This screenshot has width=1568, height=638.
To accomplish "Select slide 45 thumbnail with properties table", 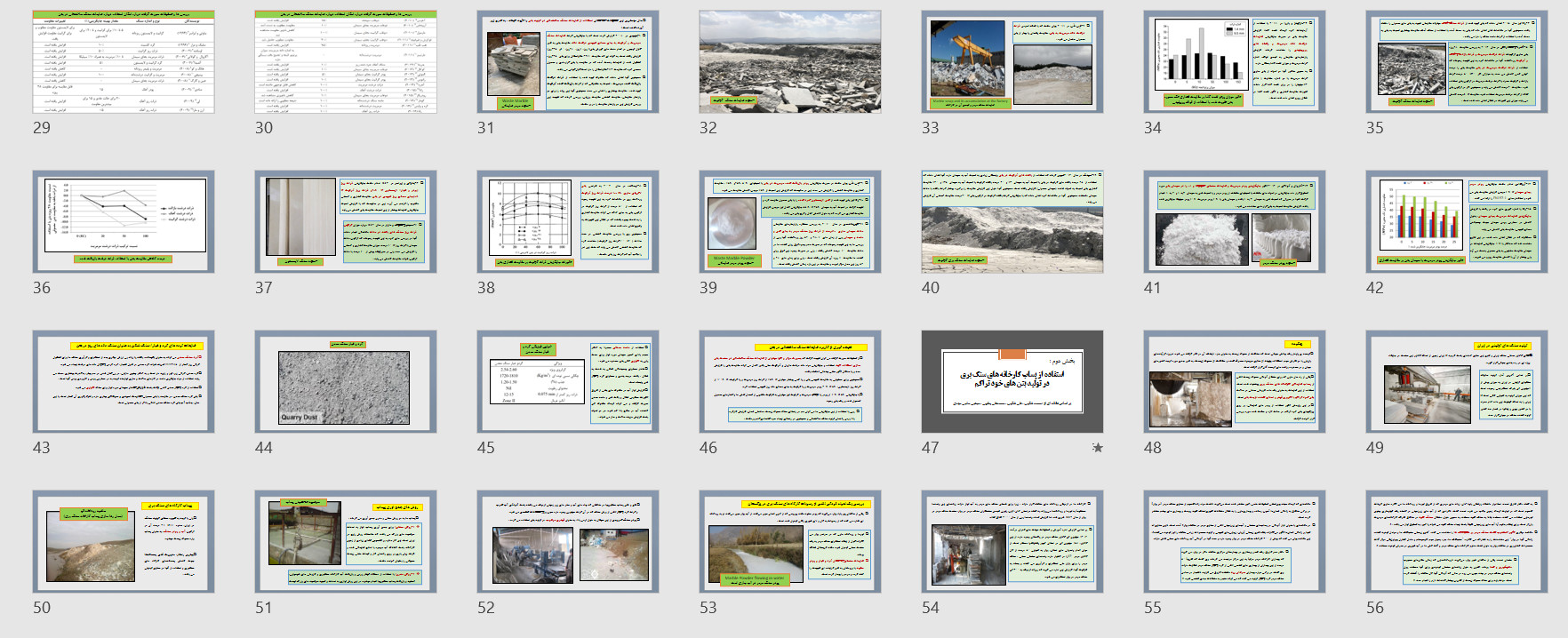I will (568, 381).
